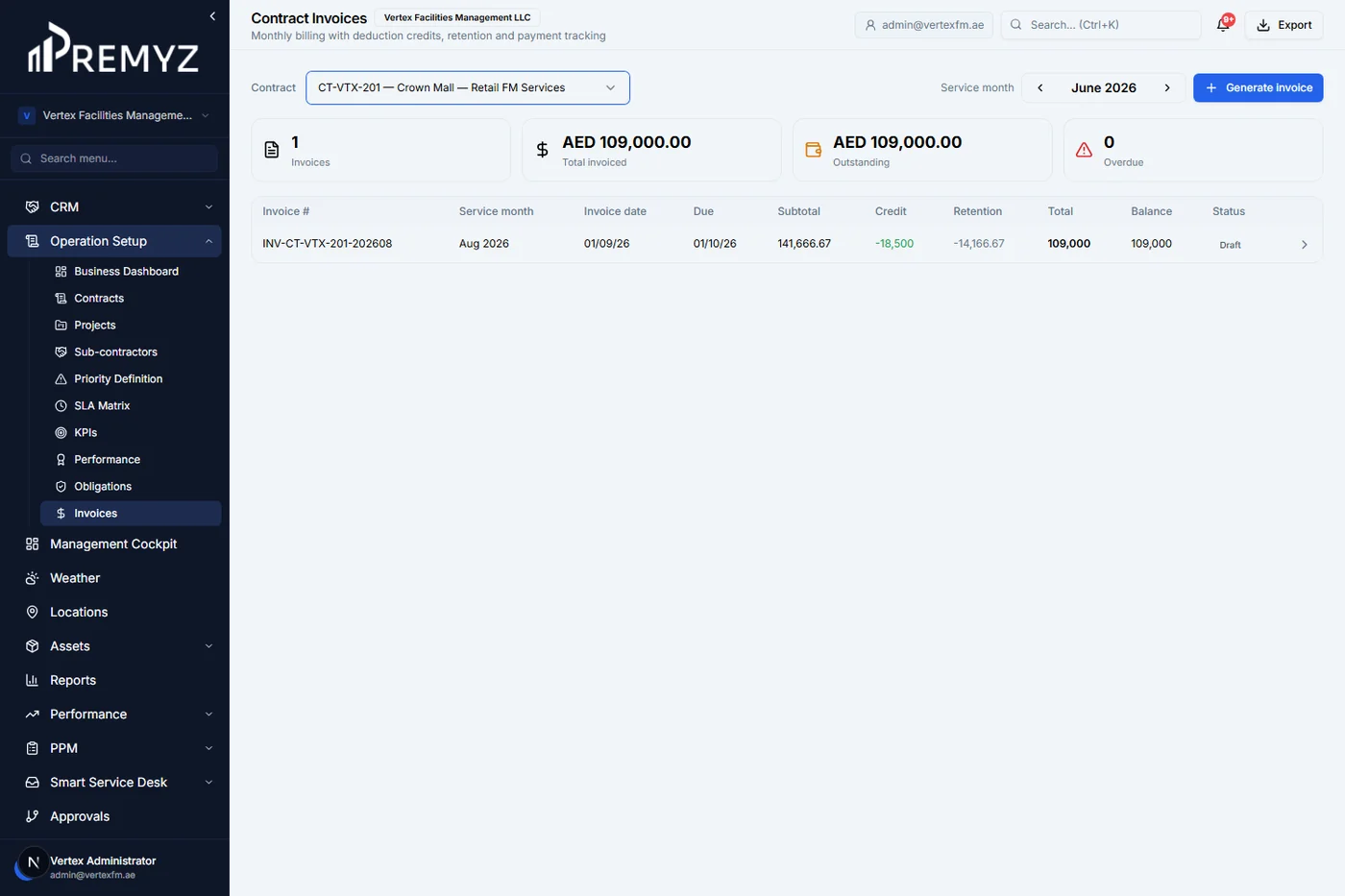The width and height of the screenshot is (1345, 896).
Task: Open the Vertex Facilities company switcher
Action: click(114, 115)
